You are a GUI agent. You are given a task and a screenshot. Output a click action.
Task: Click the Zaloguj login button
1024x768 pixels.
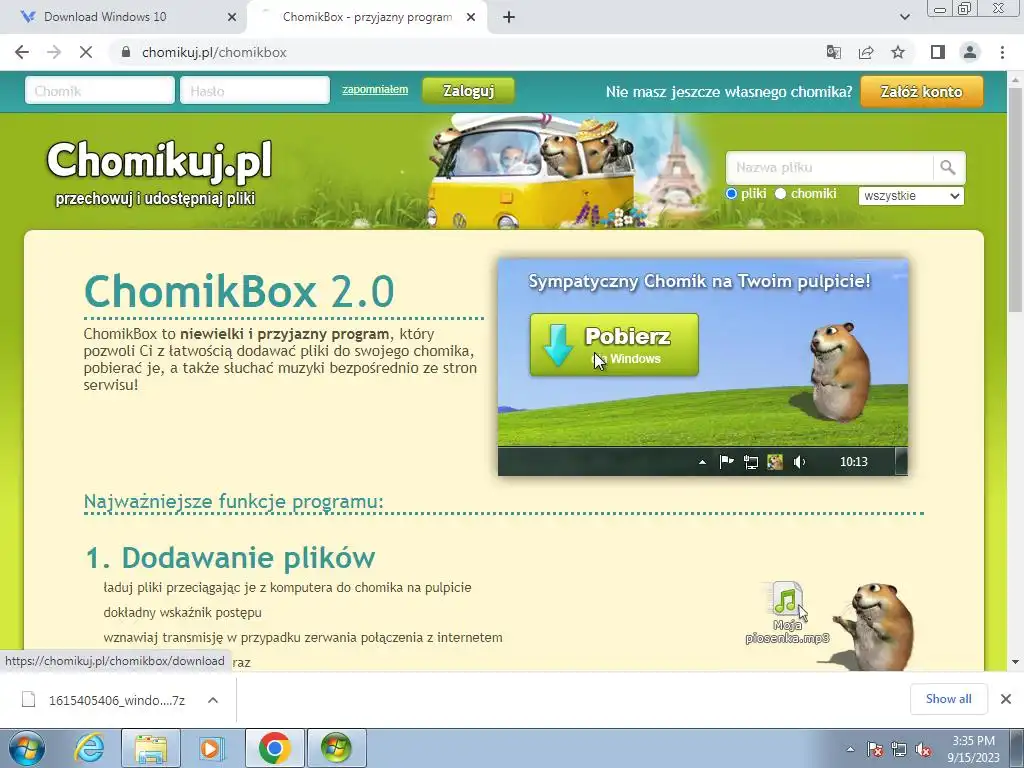click(x=468, y=91)
